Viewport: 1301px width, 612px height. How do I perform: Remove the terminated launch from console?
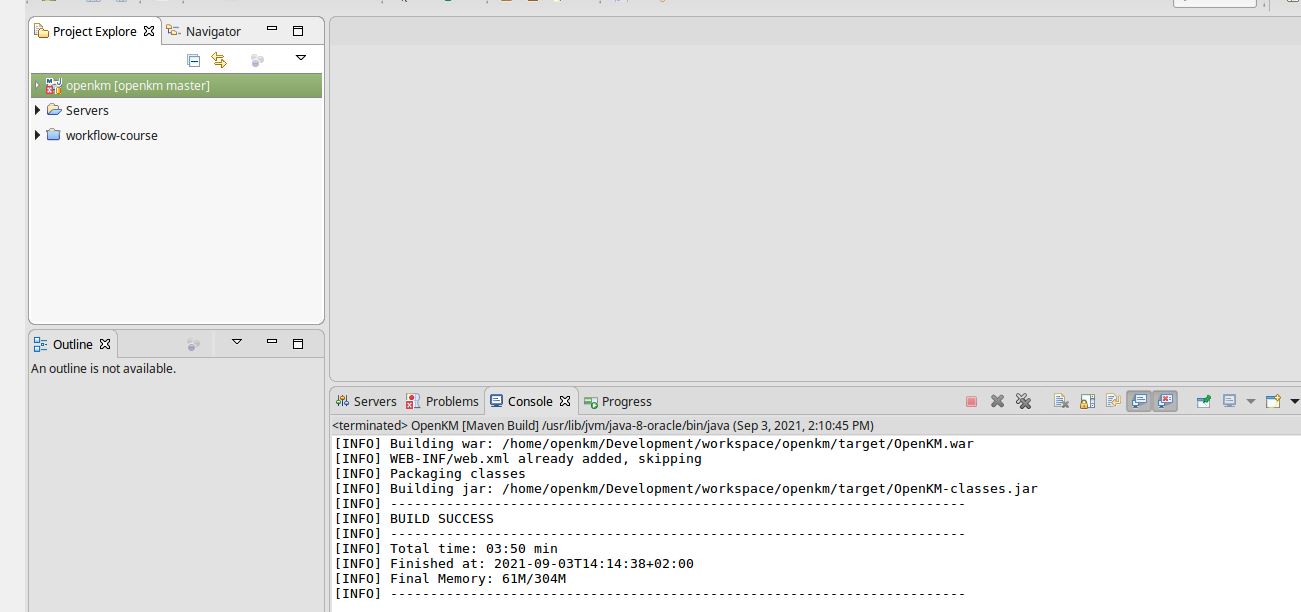pos(997,401)
